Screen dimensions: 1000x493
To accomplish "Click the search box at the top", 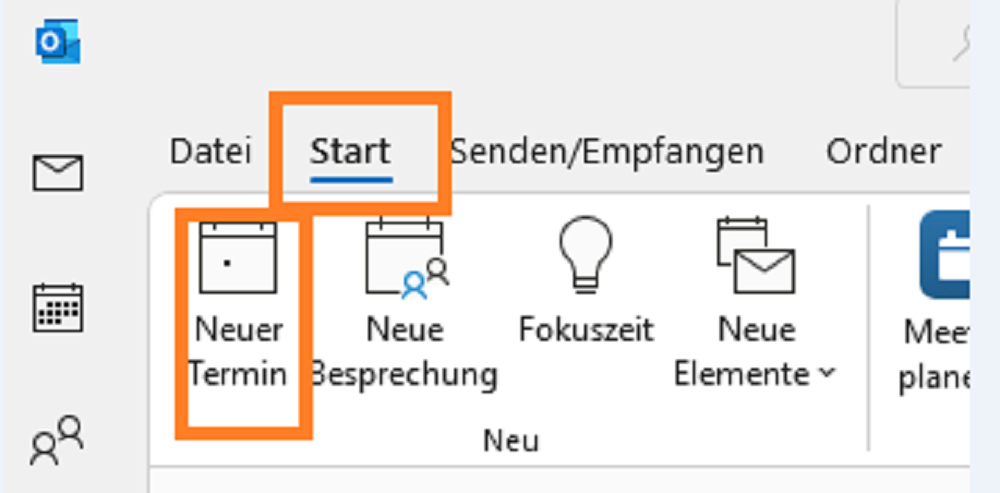I will (x=933, y=43).
